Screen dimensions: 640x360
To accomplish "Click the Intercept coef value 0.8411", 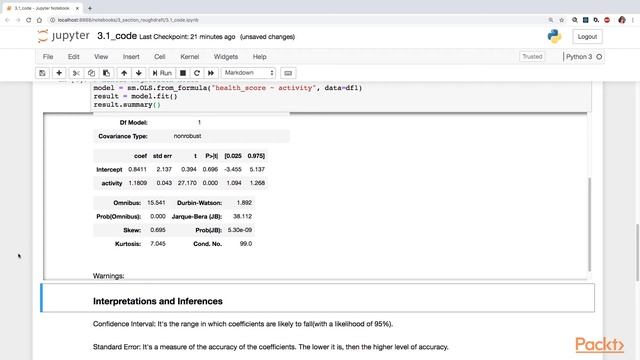I will coord(137,169).
